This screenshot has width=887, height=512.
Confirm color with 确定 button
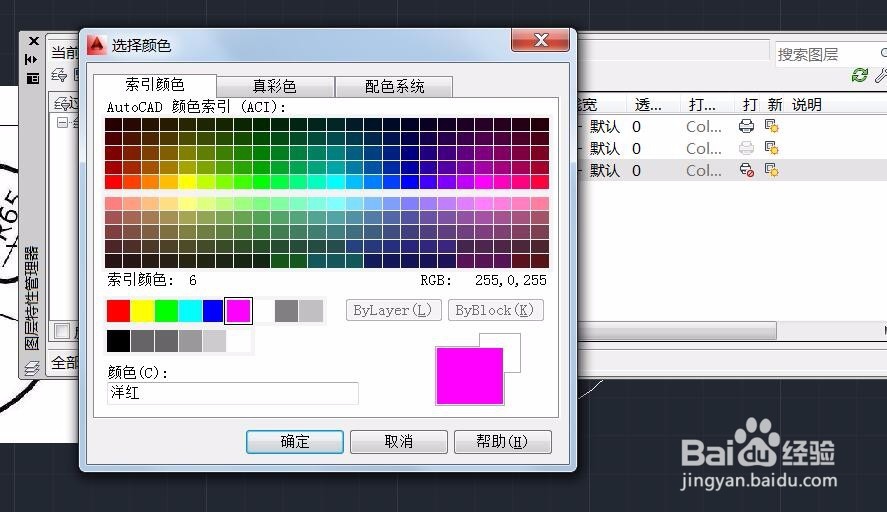[x=295, y=441]
